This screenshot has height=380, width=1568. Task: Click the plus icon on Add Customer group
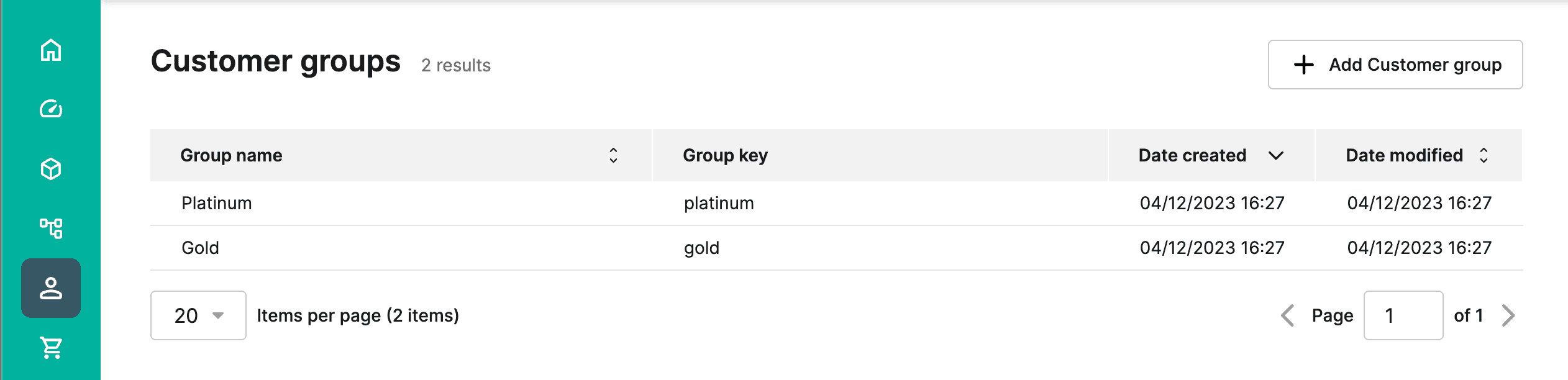tap(1303, 65)
